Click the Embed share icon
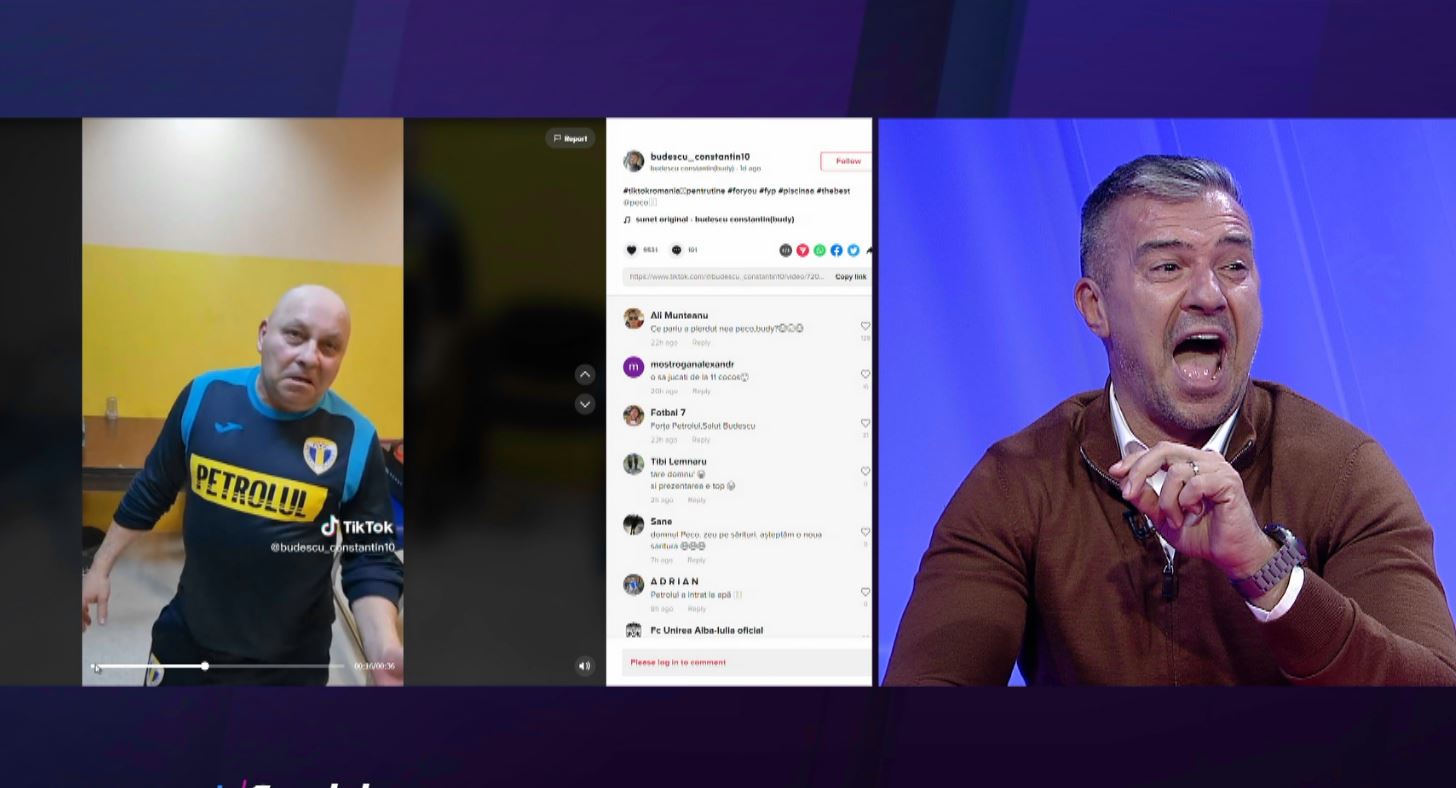 pyautogui.click(x=785, y=250)
